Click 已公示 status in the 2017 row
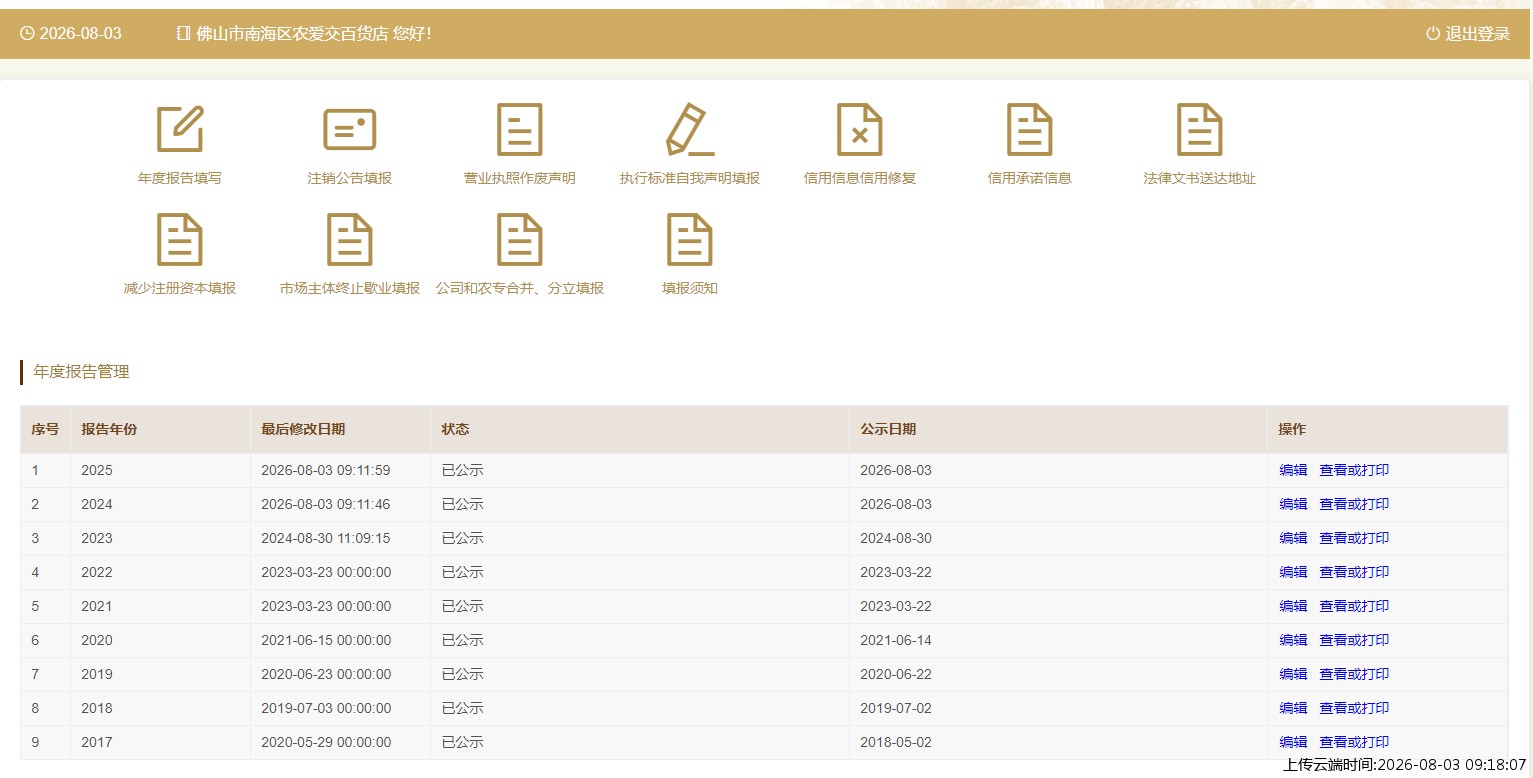1533x778 pixels. click(462, 742)
